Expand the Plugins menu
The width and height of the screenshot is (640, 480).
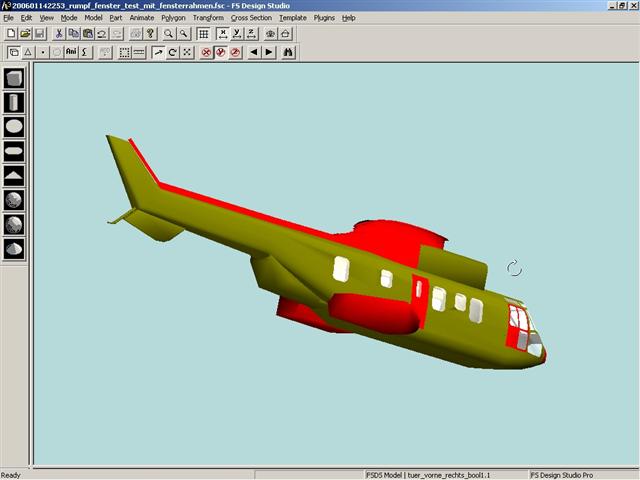tap(324, 18)
